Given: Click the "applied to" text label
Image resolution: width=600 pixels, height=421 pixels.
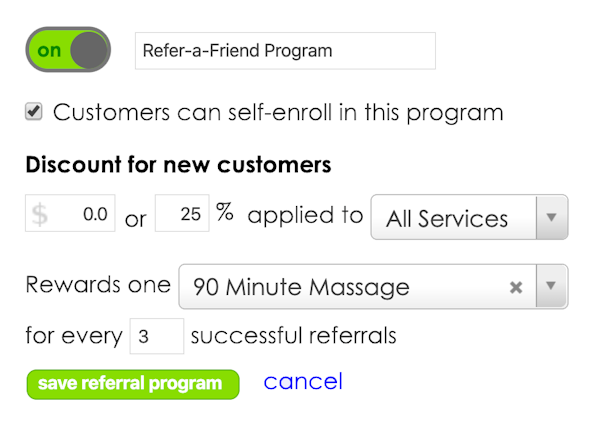Looking at the screenshot, I should tap(305, 215).
